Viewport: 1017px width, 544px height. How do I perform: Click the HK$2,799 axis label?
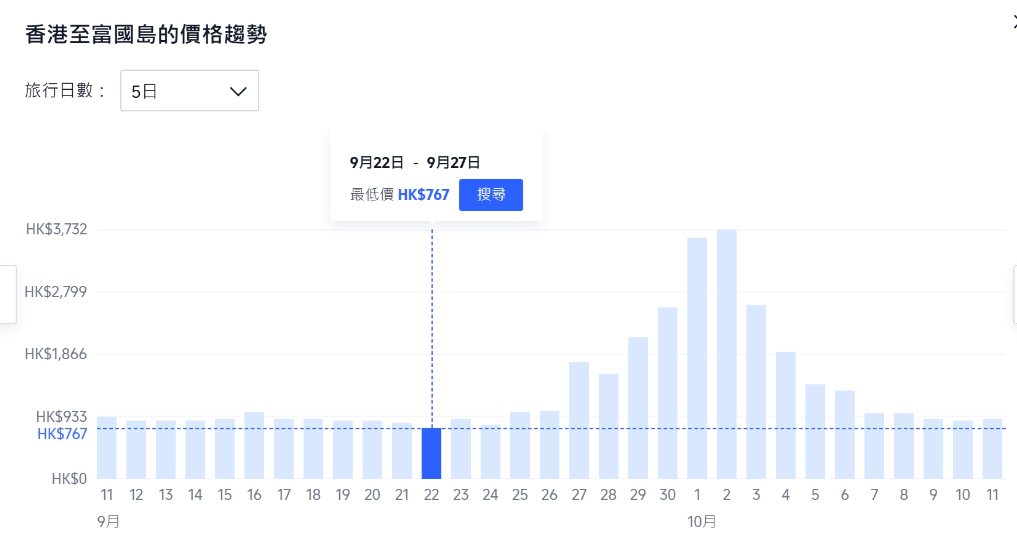point(56,291)
